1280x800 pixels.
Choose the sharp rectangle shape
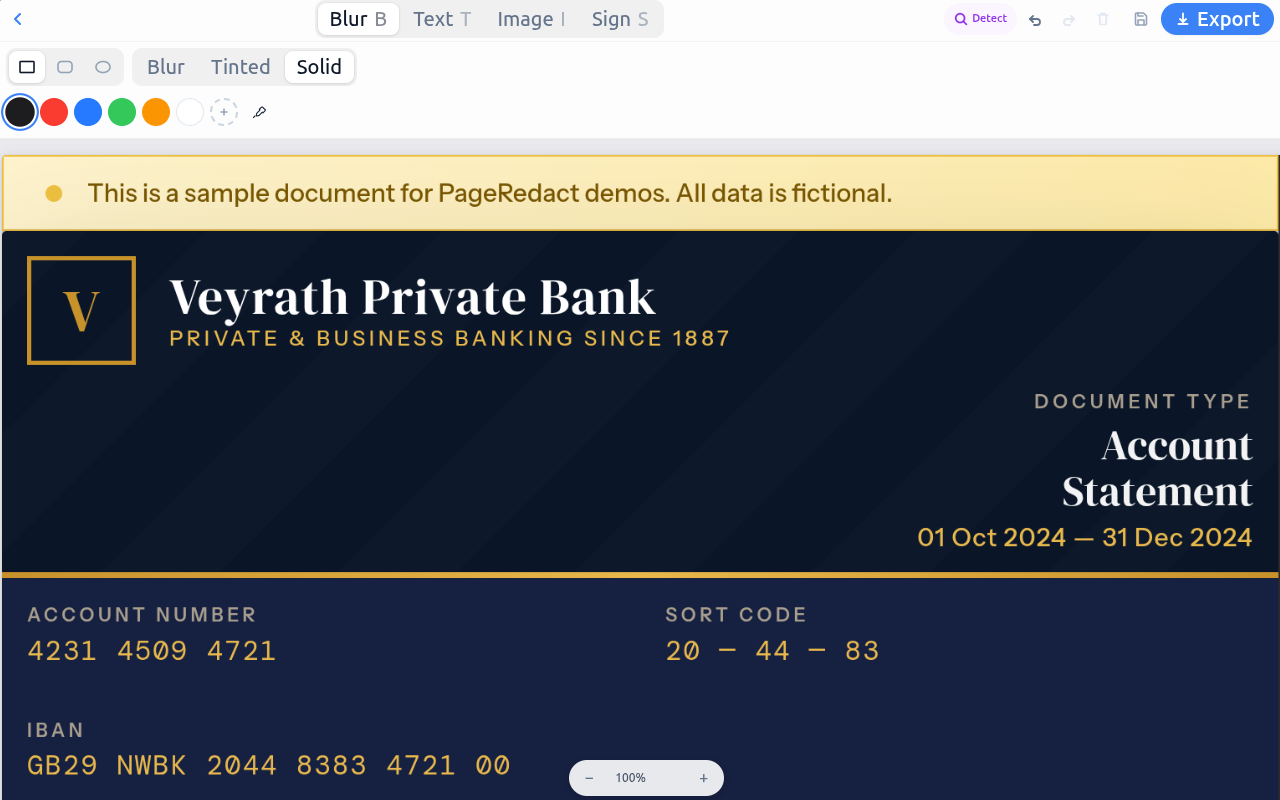[x=28, y=67]
